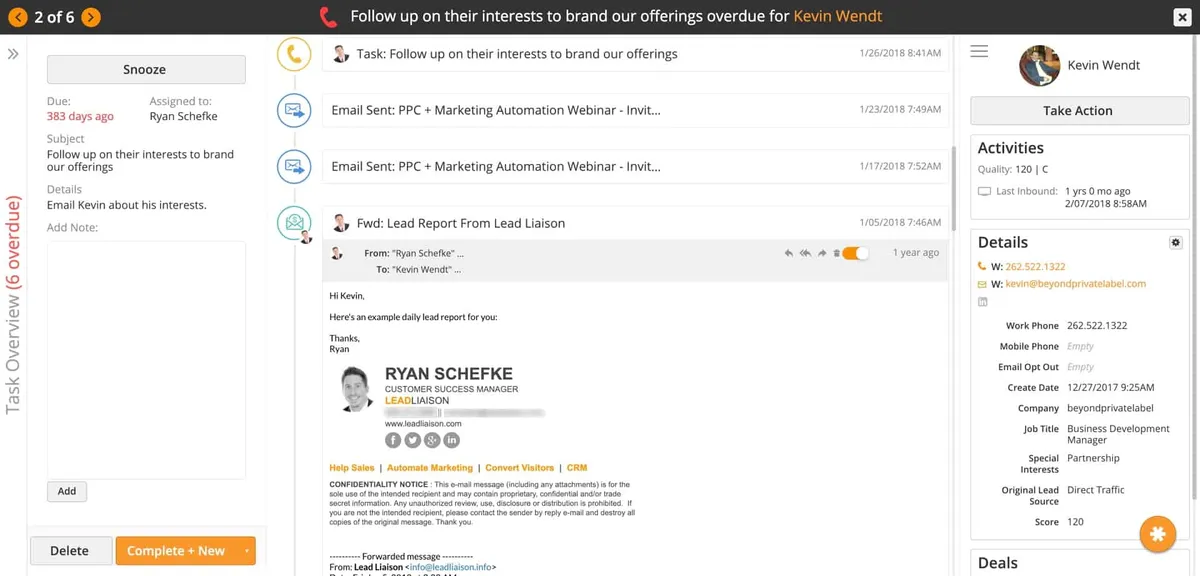Open the hamburger menu beside Kevin Wendt
Viewport: 1200px width, 576px height.
click(x=979, y=52)
